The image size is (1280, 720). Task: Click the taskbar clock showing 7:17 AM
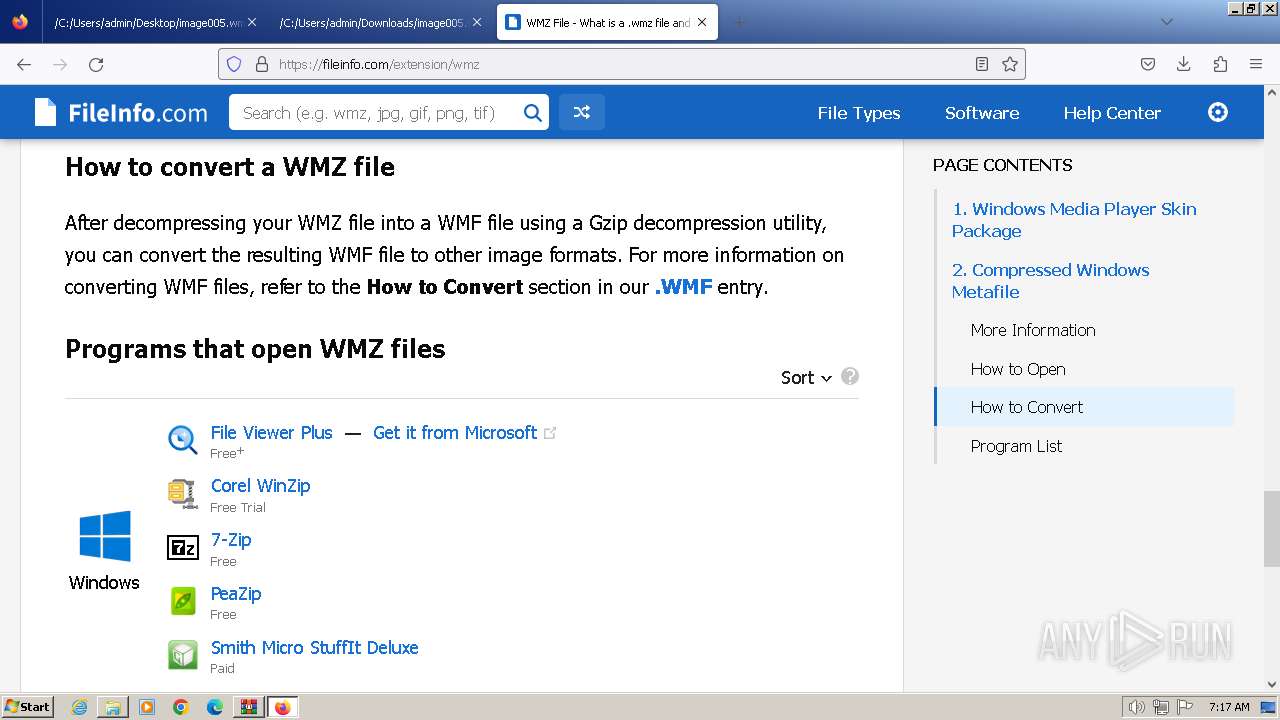coord(1229,707)
